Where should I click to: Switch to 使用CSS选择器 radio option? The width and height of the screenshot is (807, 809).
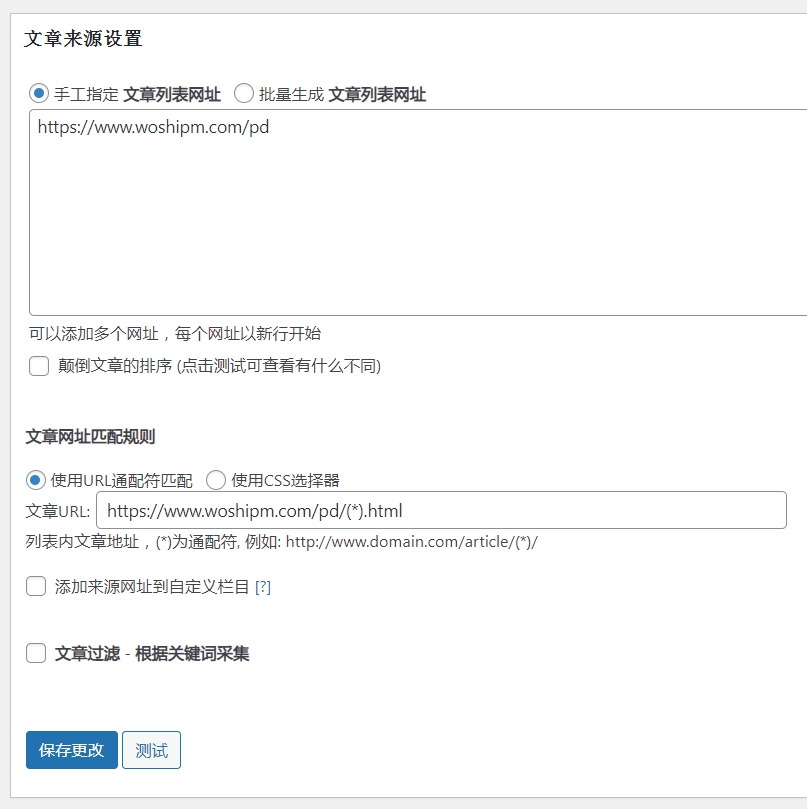coord(216,480)
